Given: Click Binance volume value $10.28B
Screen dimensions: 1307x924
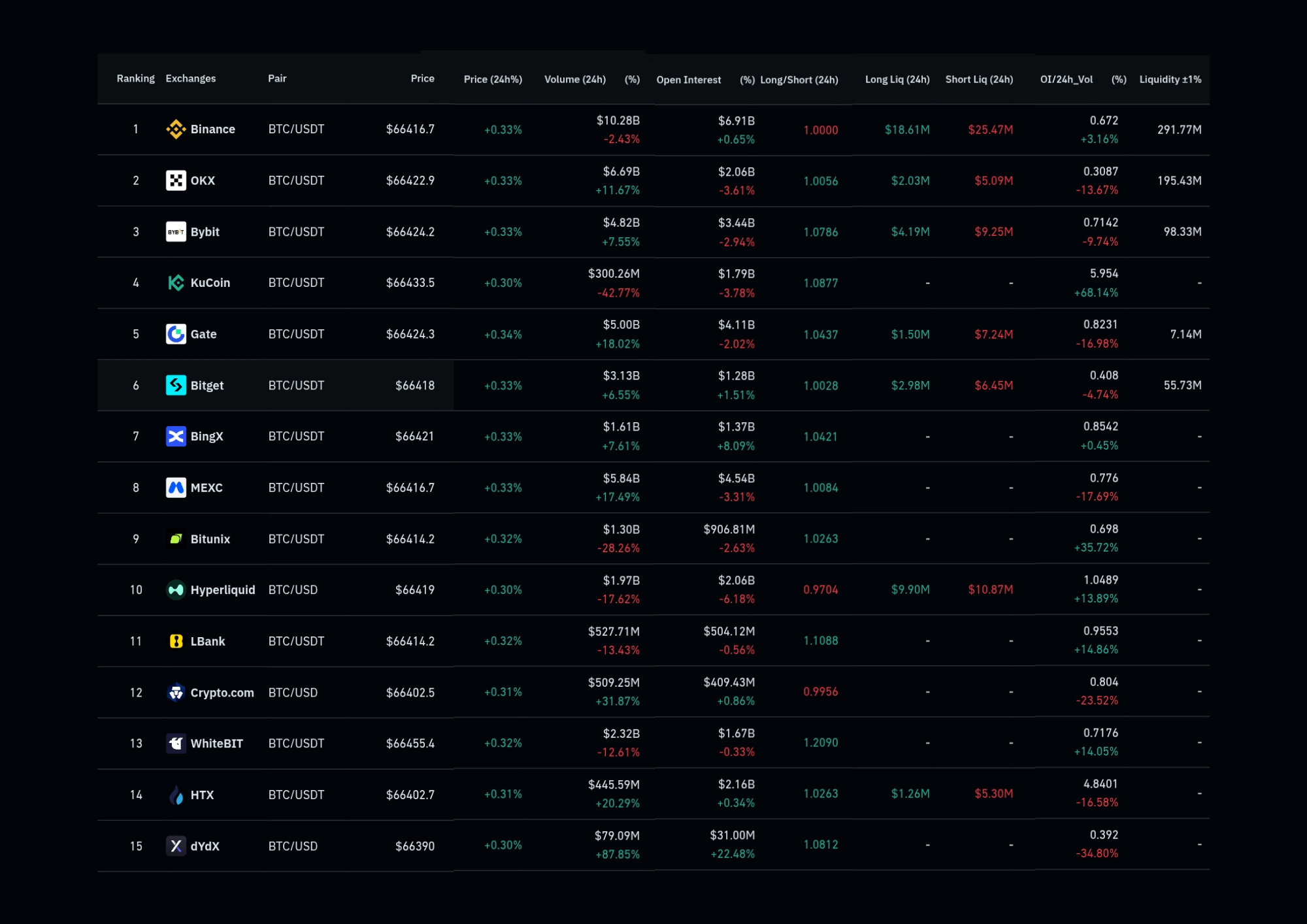Looking at the screenshot, I should pyautogui.click(x=618, y=120).
